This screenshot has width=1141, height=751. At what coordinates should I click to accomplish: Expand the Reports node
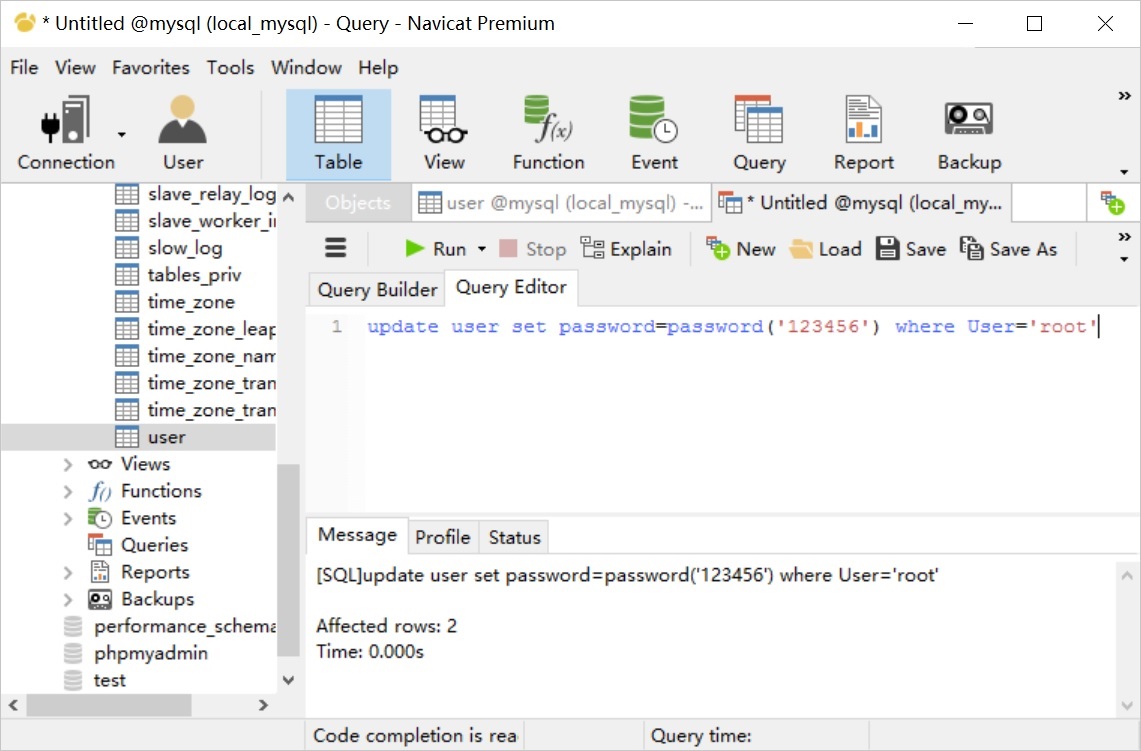(x=68, y=573)
